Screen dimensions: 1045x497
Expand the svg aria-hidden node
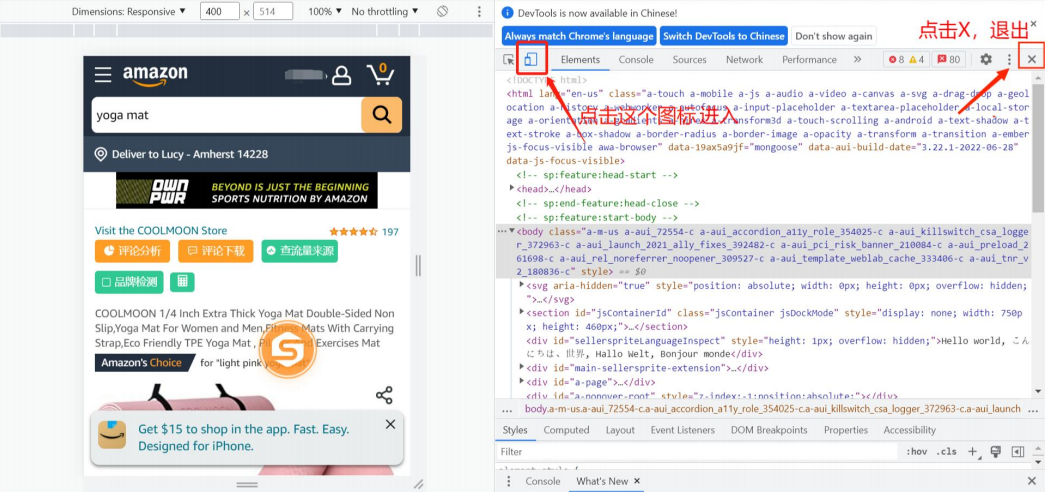[x=522, y=285]
